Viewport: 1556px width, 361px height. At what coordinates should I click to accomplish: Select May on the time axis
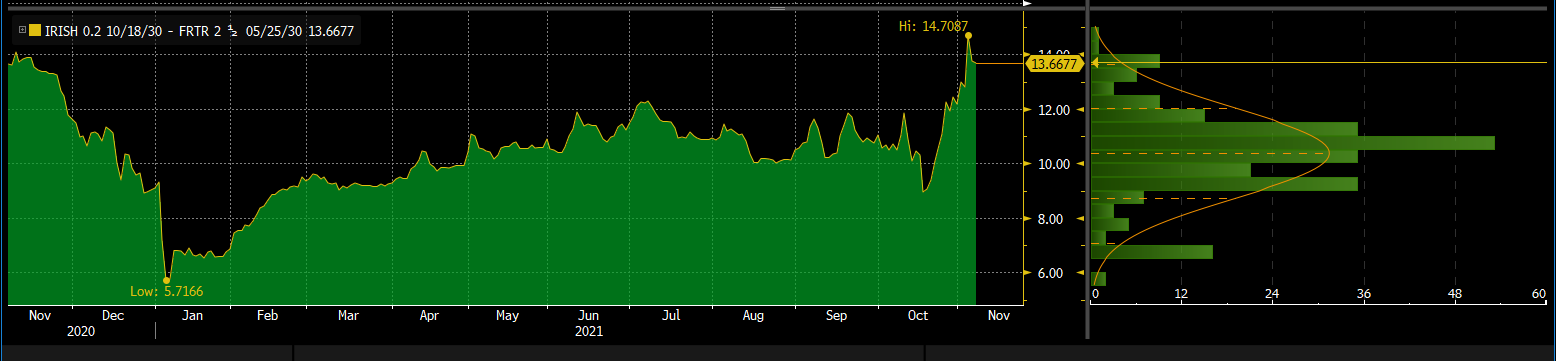pyautogui.click(x=508, y=315)
